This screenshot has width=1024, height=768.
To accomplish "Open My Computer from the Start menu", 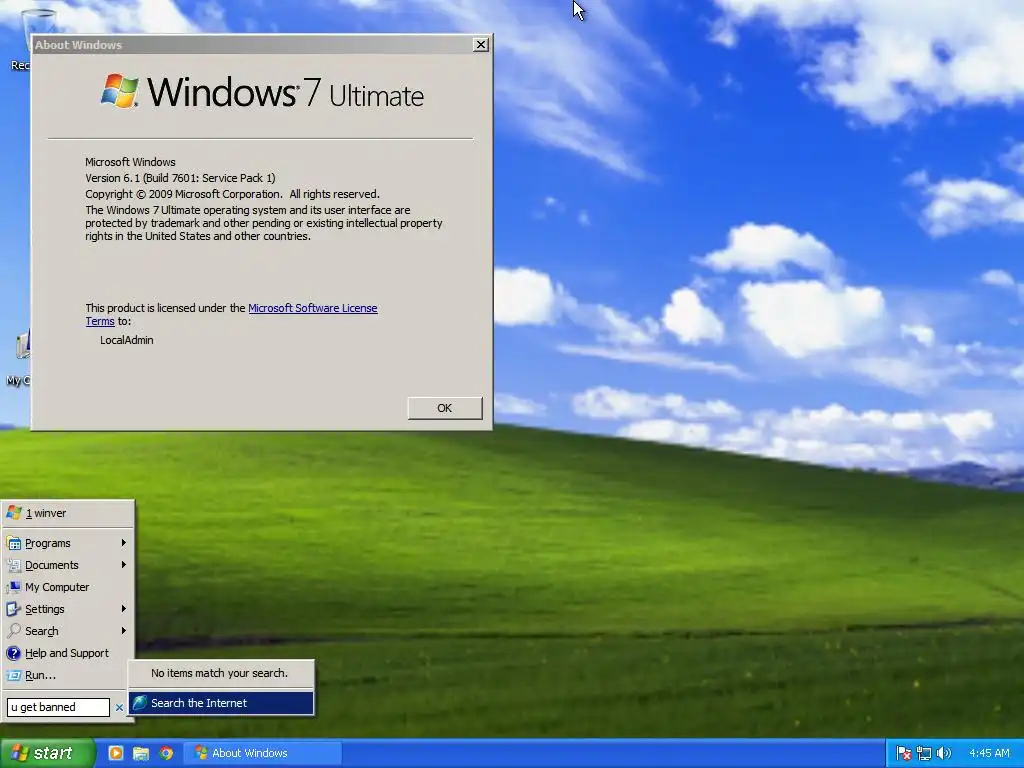I will coord(68,587).
